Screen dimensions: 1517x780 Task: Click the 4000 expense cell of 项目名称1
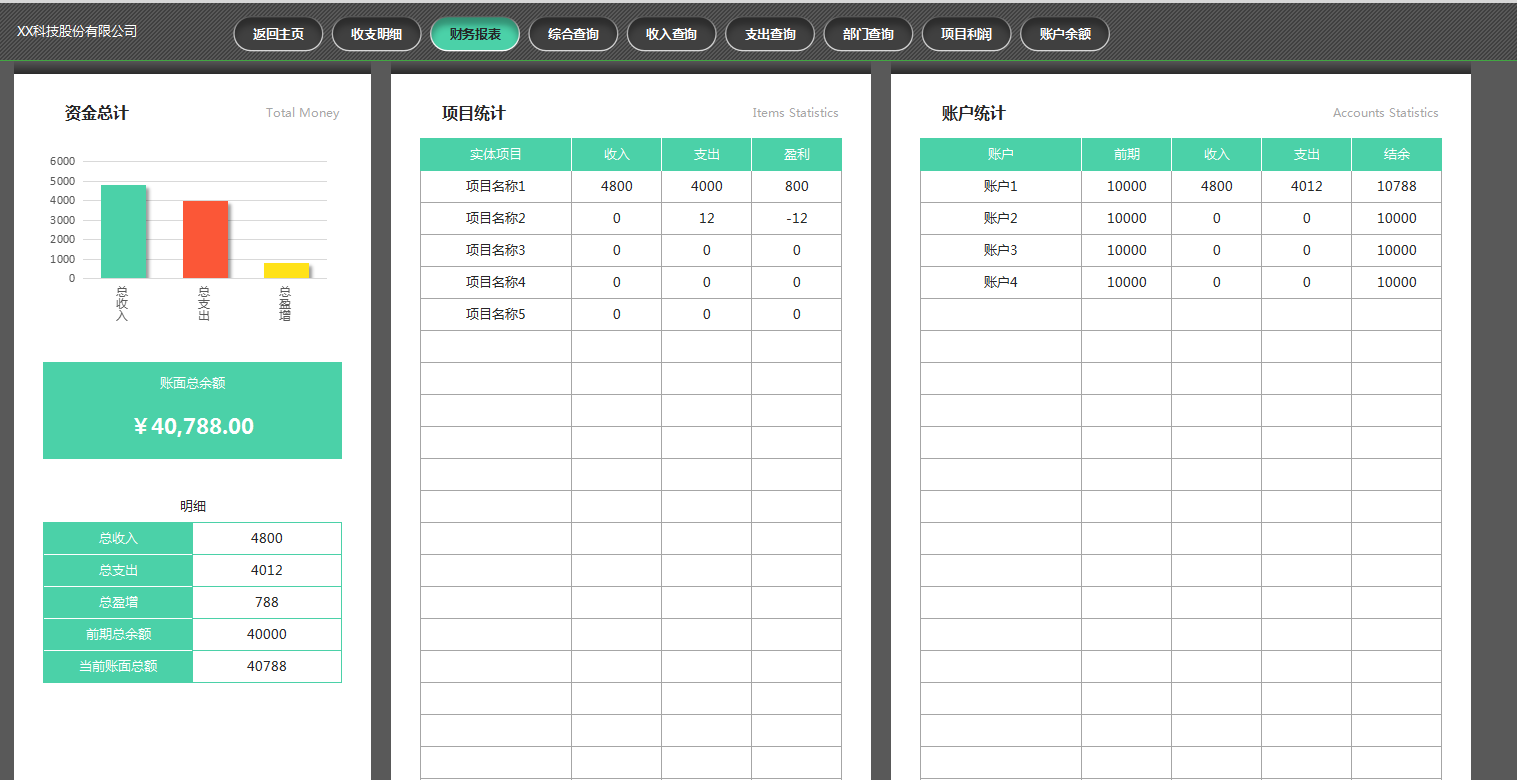point(707,186)
